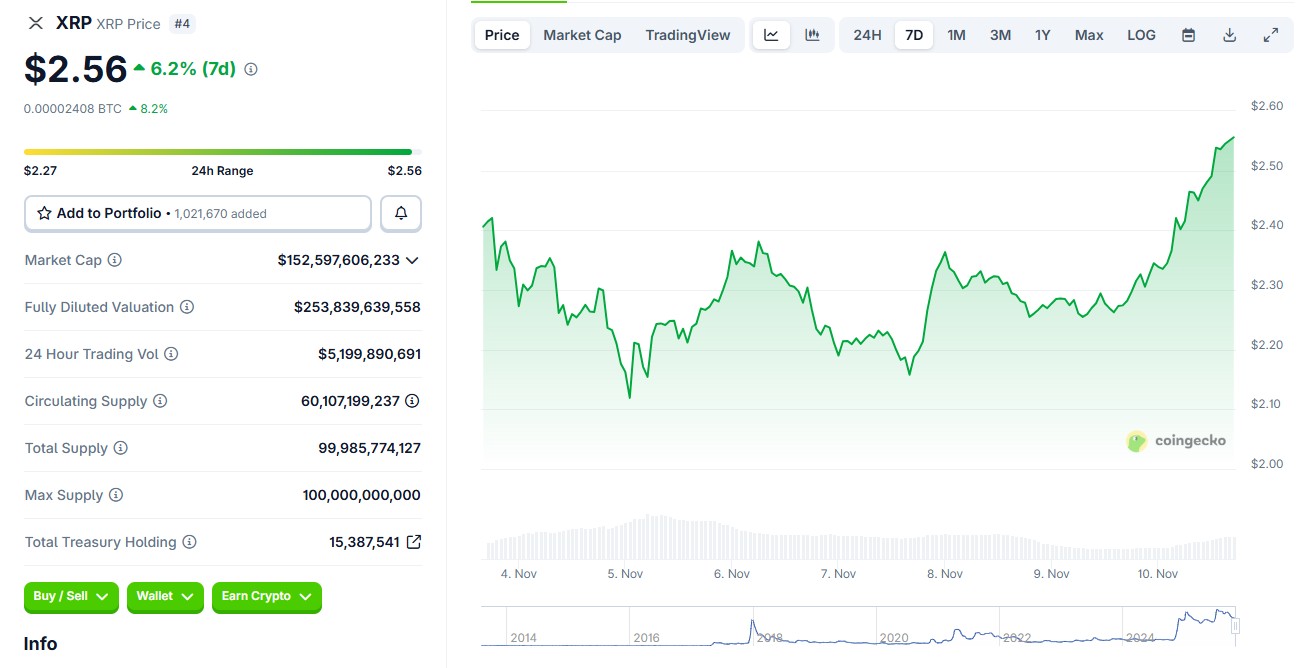Viewport: 1306px width, 668px height.
Task: Select the line chart icon
Action: tap(770, 34)
